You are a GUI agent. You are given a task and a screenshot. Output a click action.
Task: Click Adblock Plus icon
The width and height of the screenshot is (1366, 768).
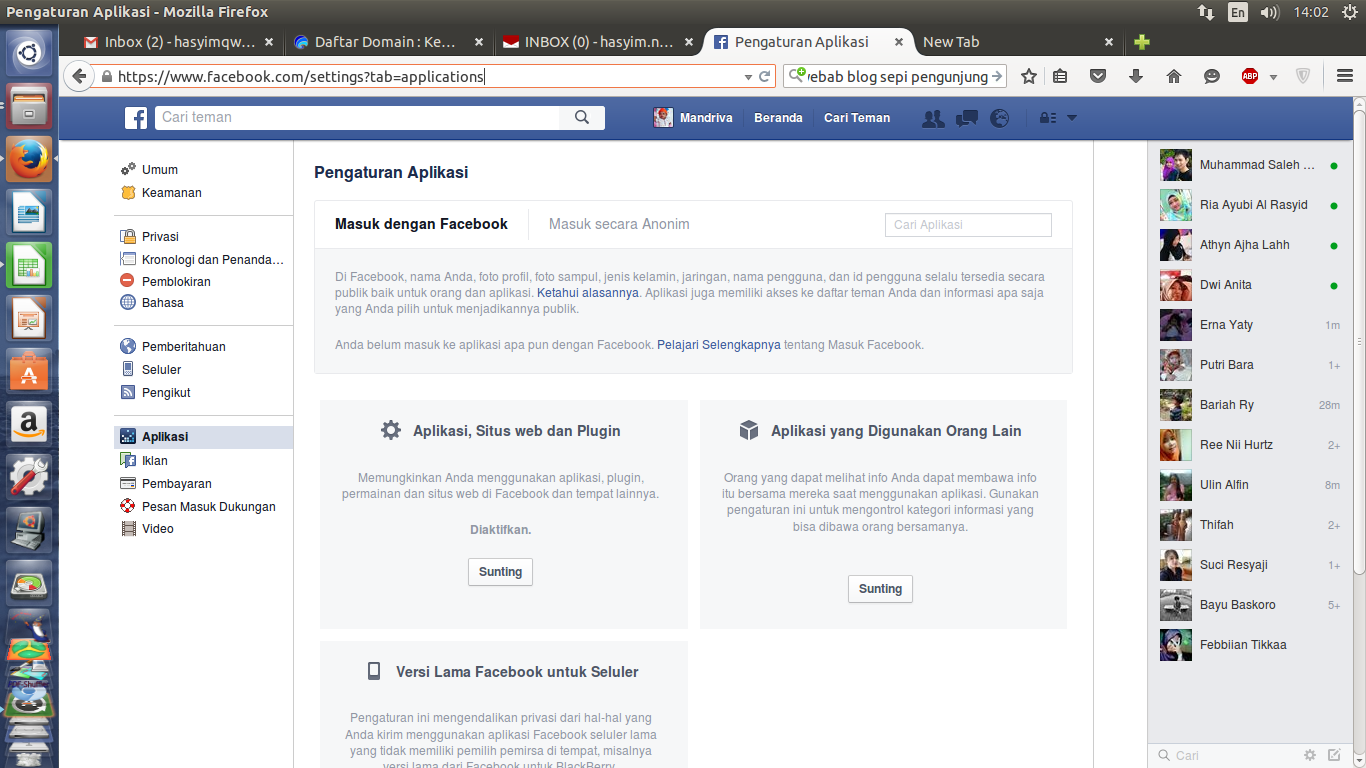[1250, 76]
